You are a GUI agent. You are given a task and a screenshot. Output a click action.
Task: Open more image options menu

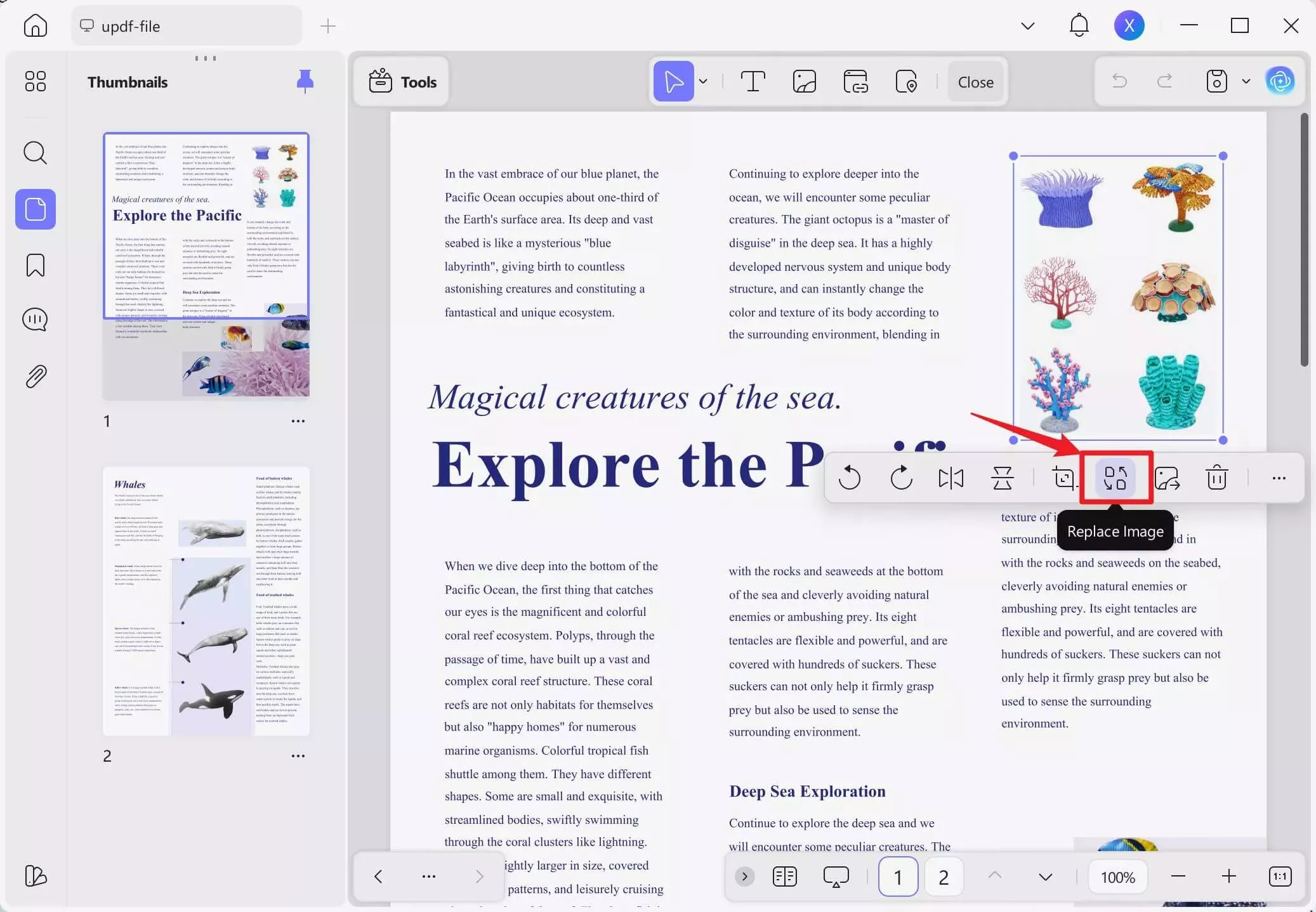tap(1279, 479)
